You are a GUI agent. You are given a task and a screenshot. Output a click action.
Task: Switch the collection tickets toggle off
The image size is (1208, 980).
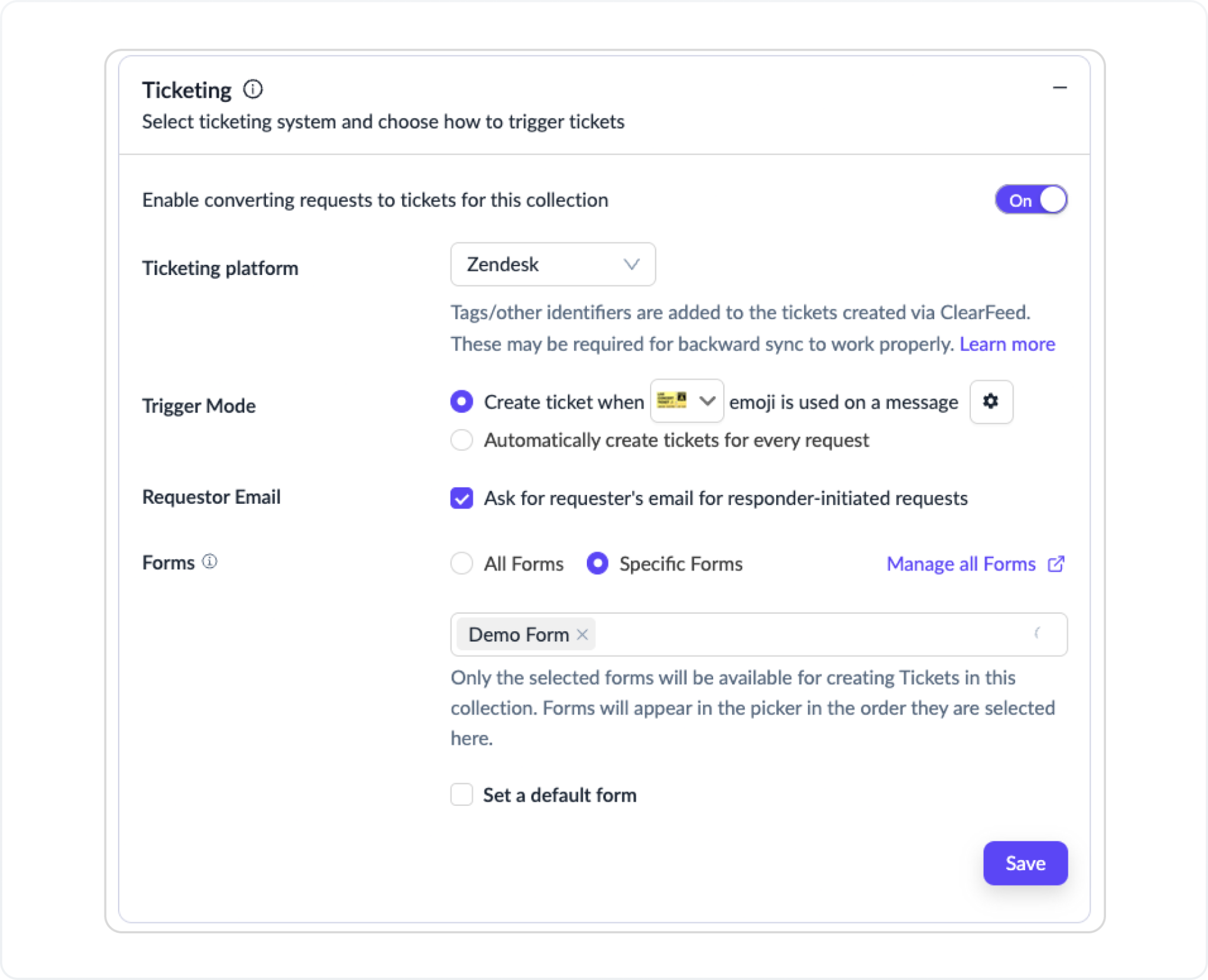1031,199
